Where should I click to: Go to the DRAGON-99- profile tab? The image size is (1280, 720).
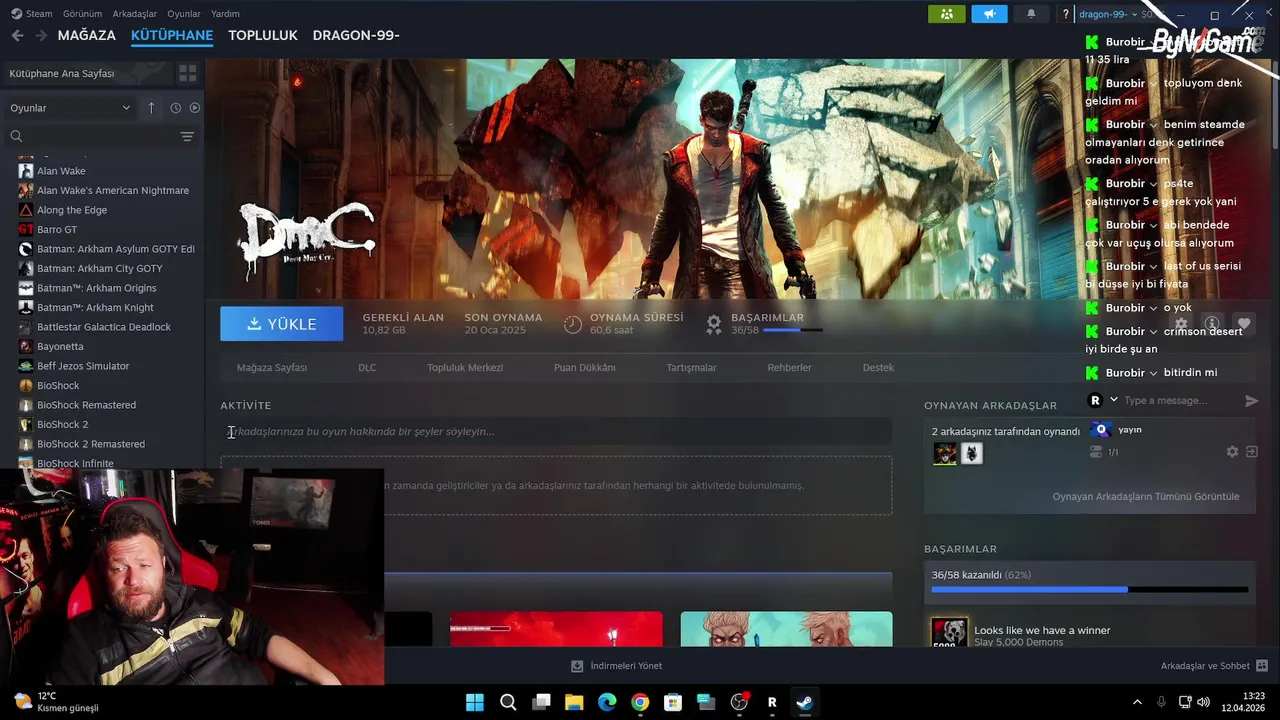356,35
